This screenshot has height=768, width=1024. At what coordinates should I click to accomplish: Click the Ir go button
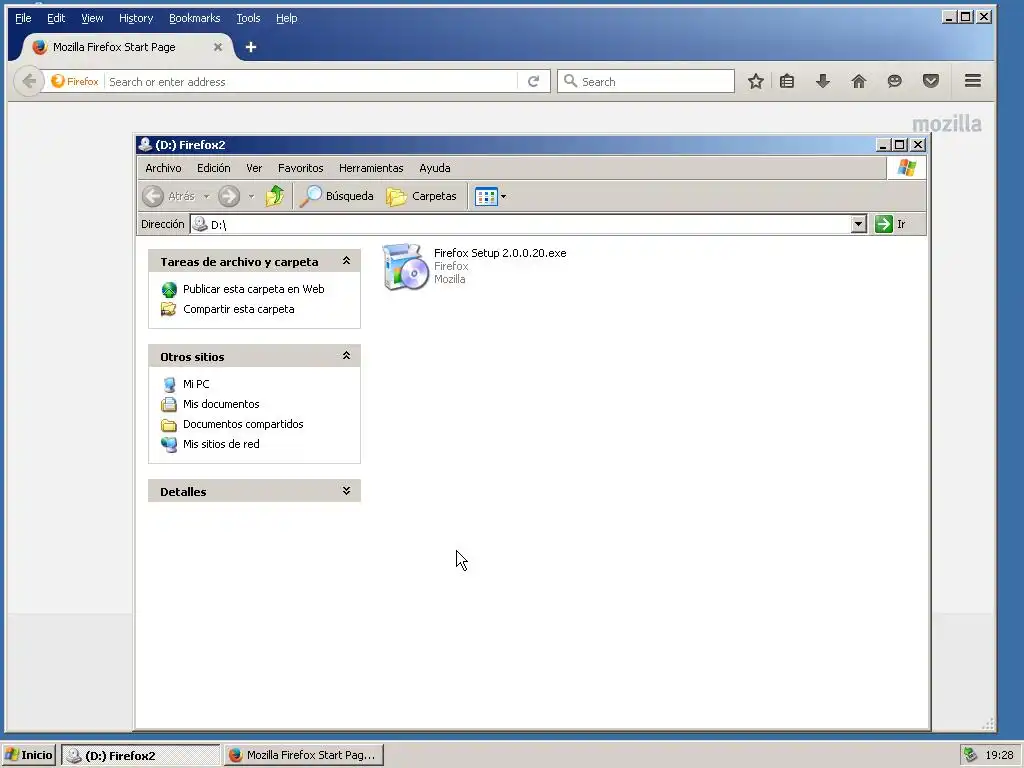click(x=891, y=224)
